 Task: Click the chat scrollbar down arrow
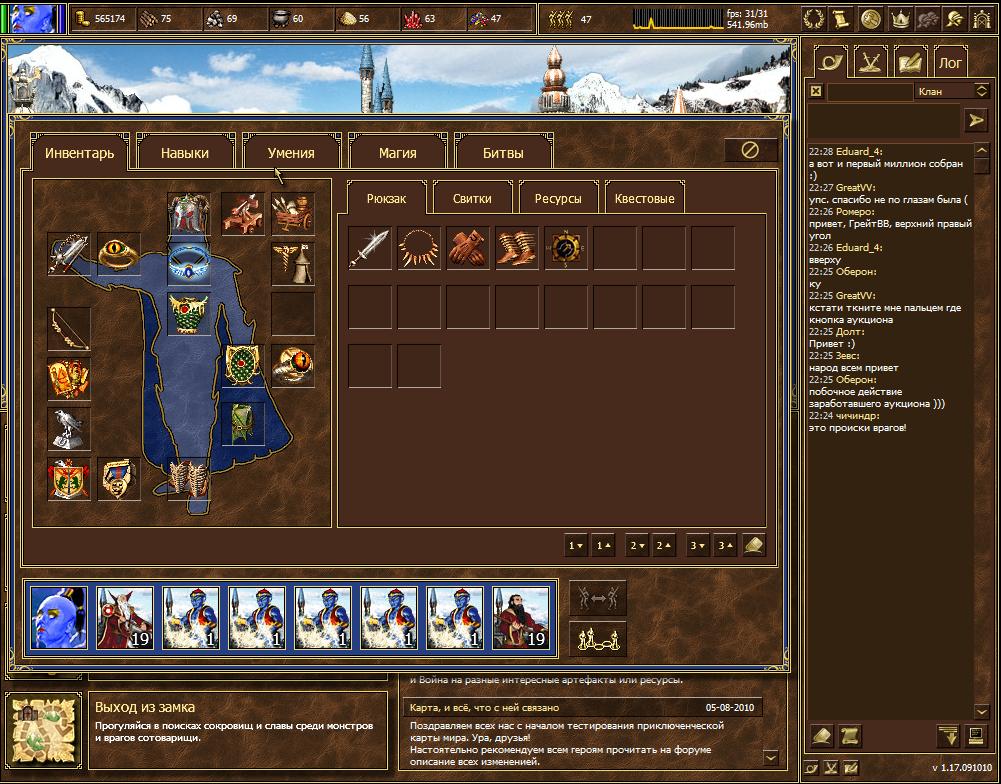[981, 711]
